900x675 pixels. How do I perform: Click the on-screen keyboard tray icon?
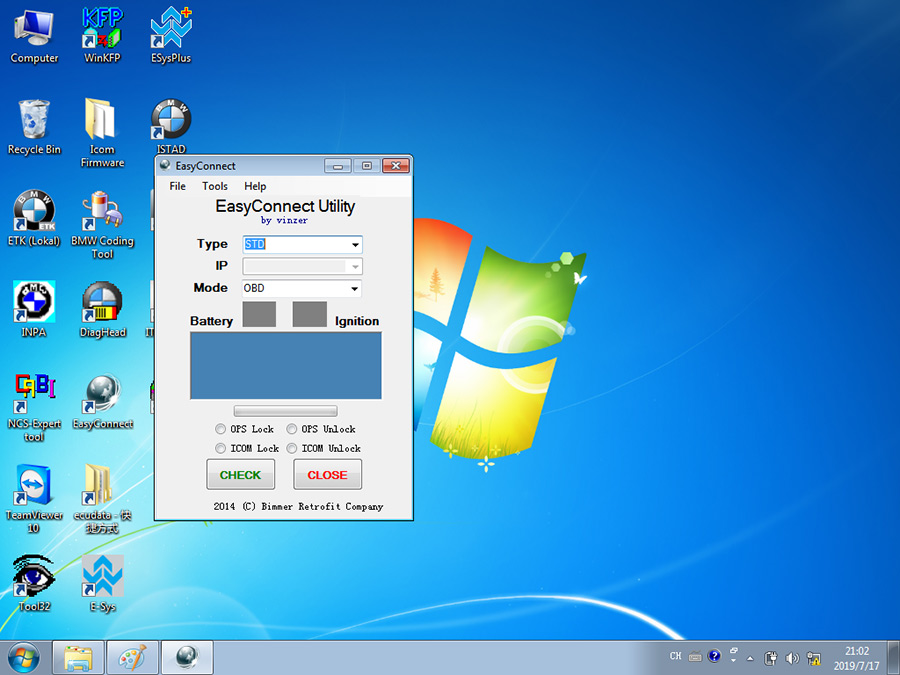[x=695, y=656]
